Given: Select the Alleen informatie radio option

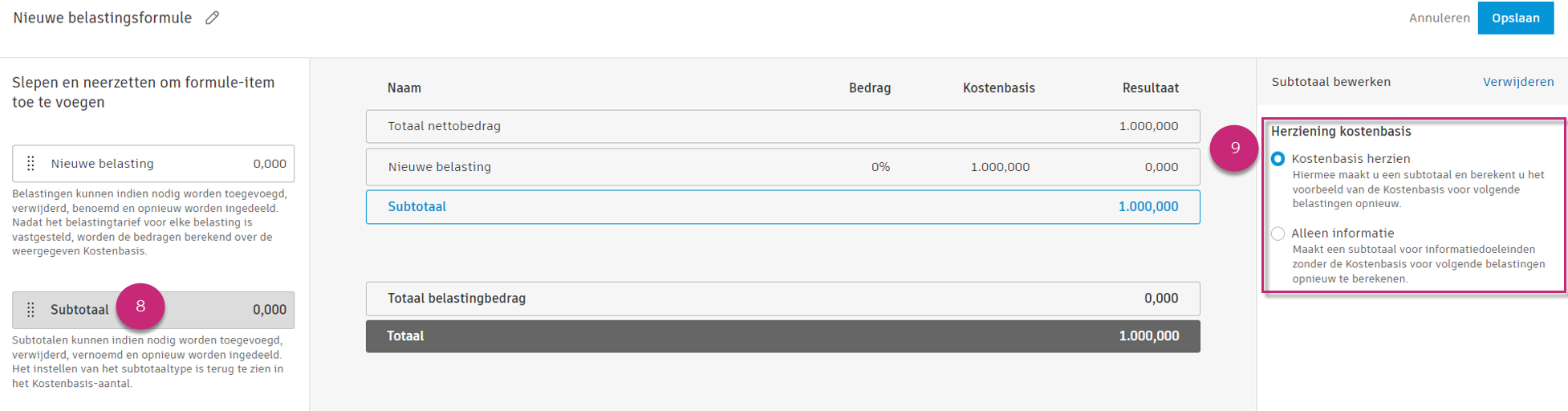Looking at the screenshot, I should 1278,234.
